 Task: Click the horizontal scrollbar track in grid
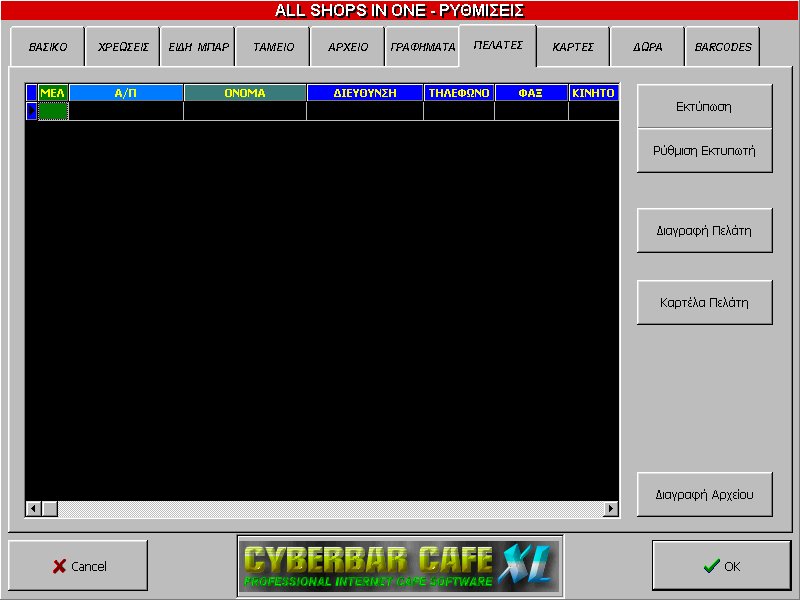coord(330,509)
